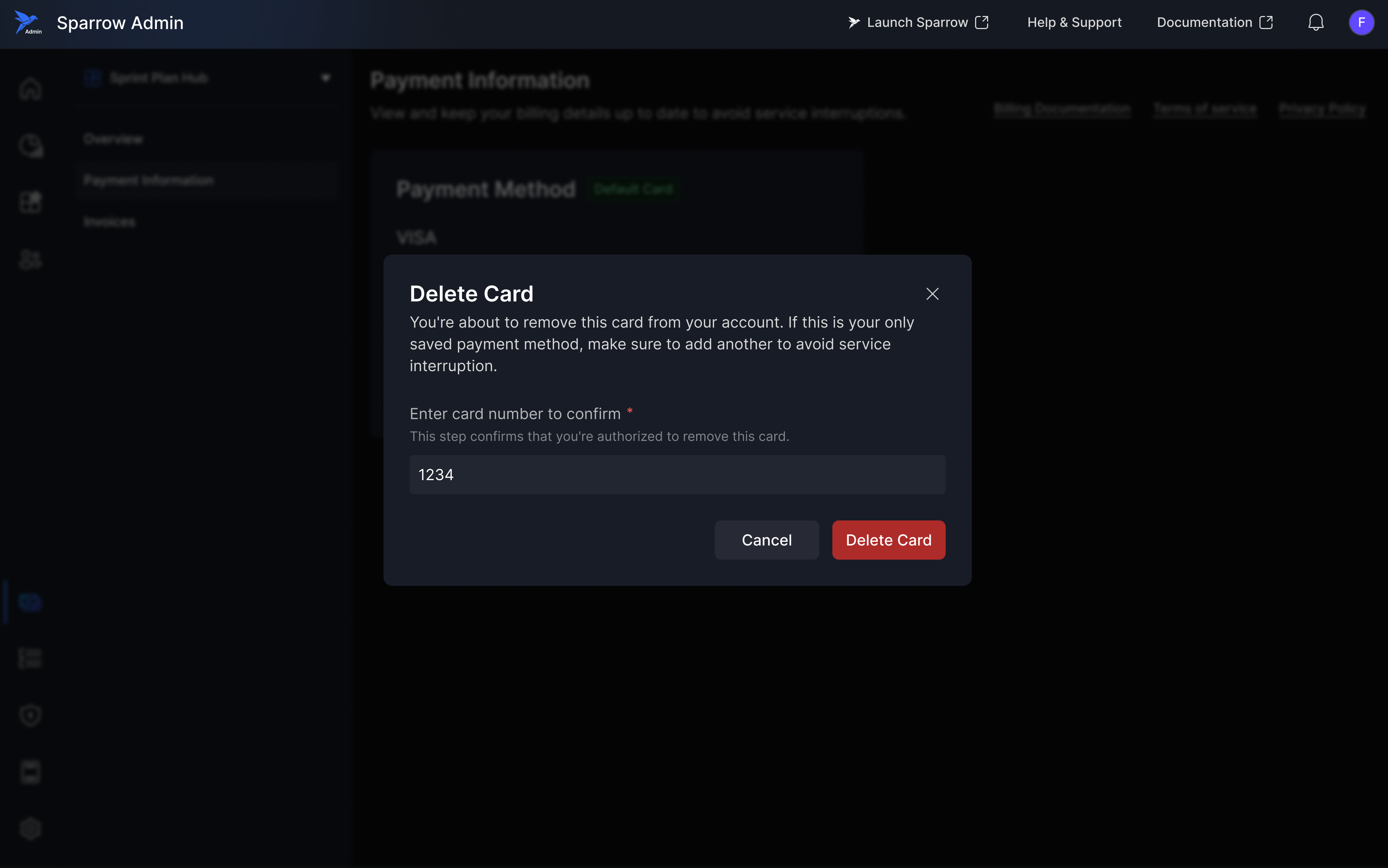Click the billing card icon in sidebar
This screenshot has width=1388, height=868.
pos(31,602)
